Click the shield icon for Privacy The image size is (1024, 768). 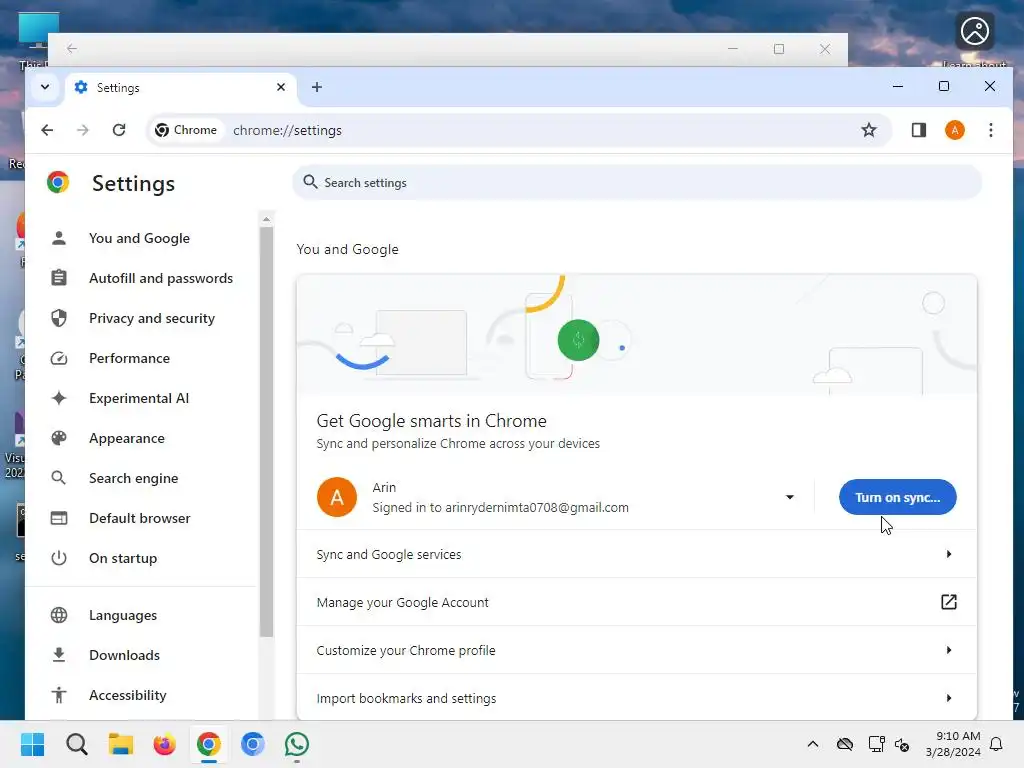point(59,318)
